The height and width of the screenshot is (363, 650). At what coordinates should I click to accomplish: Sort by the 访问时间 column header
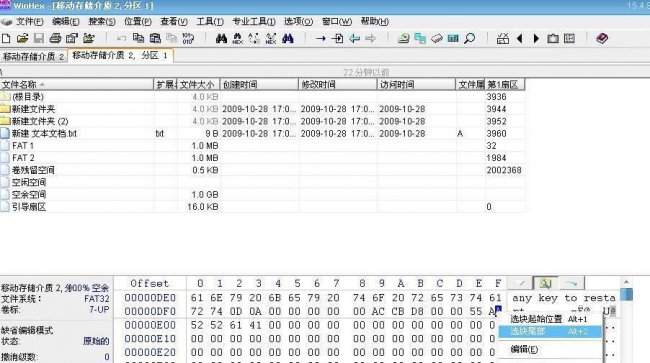coord(416,85)
